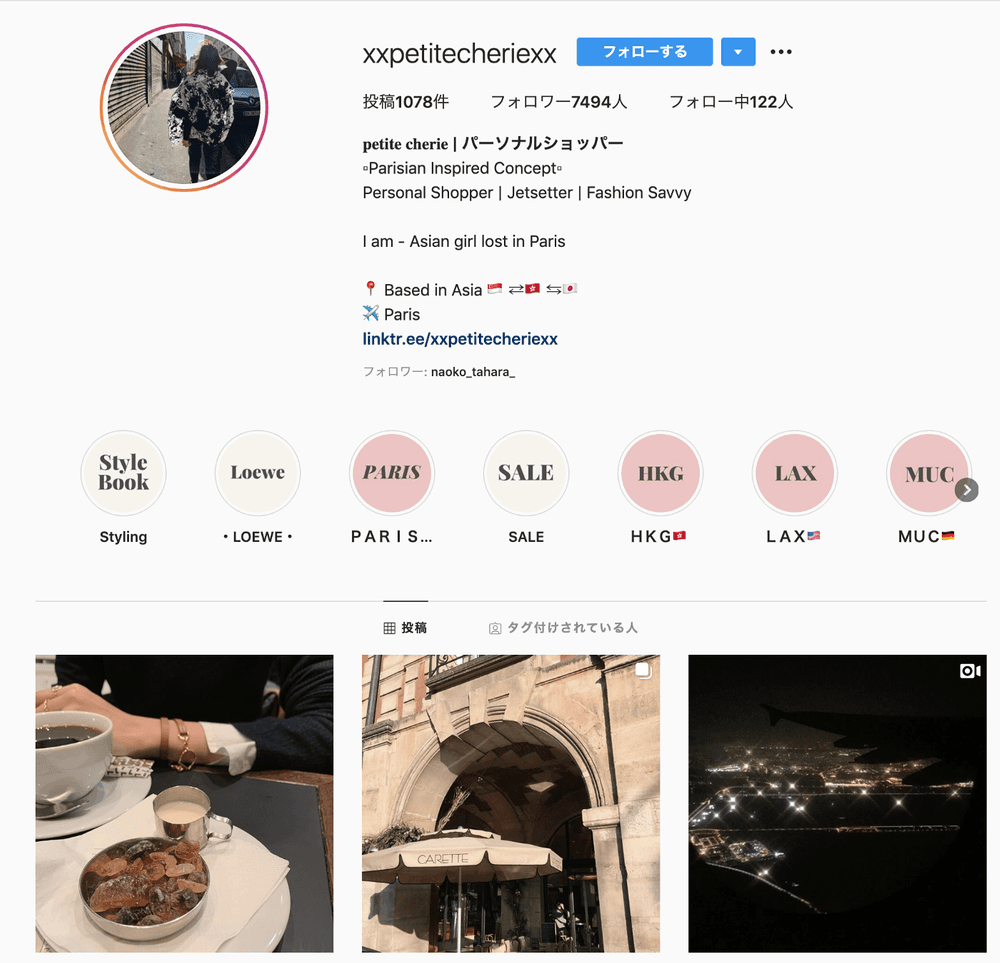1000x963 pixels.
Task: Open follower naoko_tahara_ profile link
Action: [x=473, y=372]
